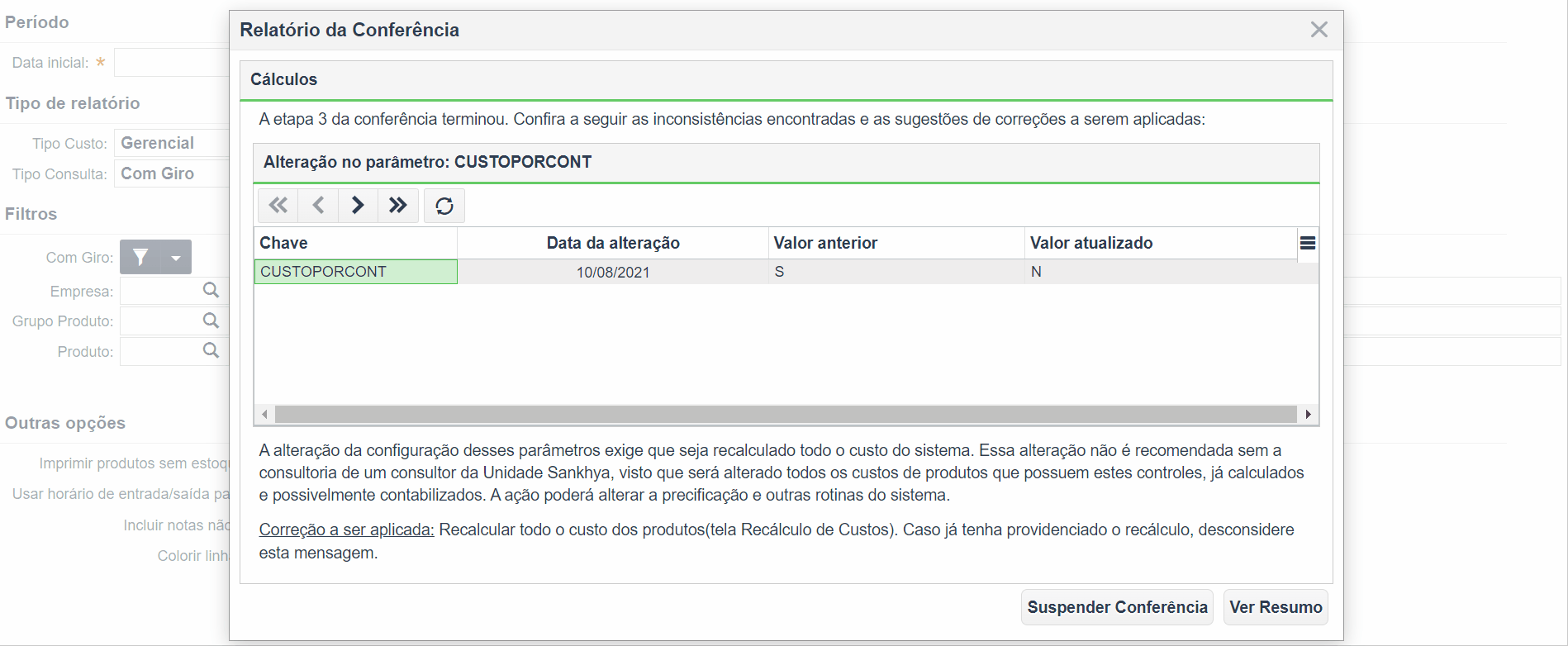The width and height of the screenshot is (1568, 646).
Task: Click the scrollbar right arrow in grid
Action: click(x=1308, y=414)
